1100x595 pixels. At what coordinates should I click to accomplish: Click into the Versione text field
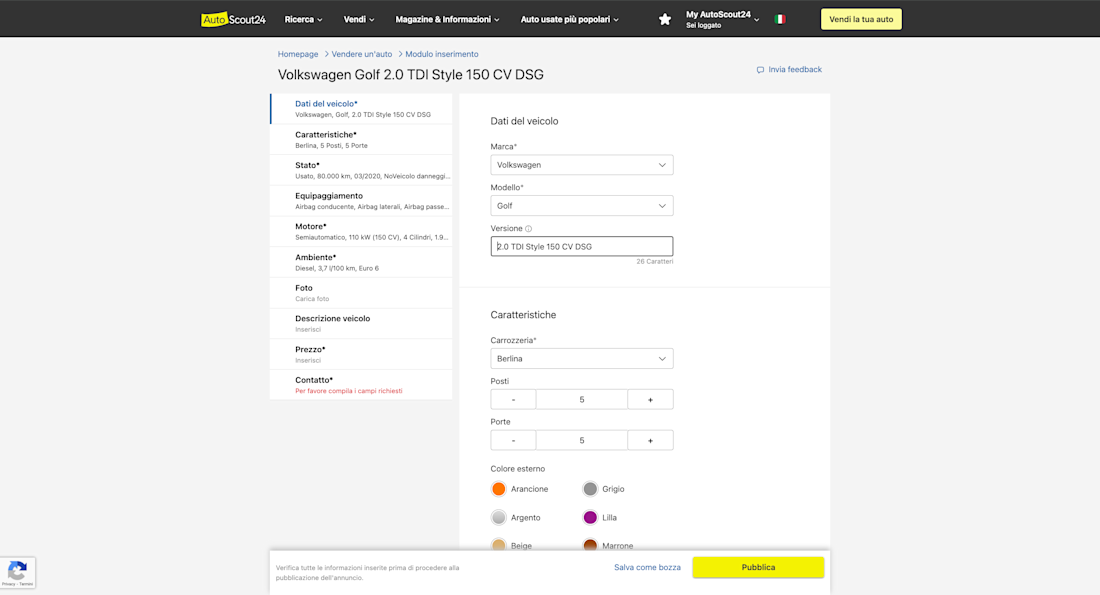click(x=581, y=246)
